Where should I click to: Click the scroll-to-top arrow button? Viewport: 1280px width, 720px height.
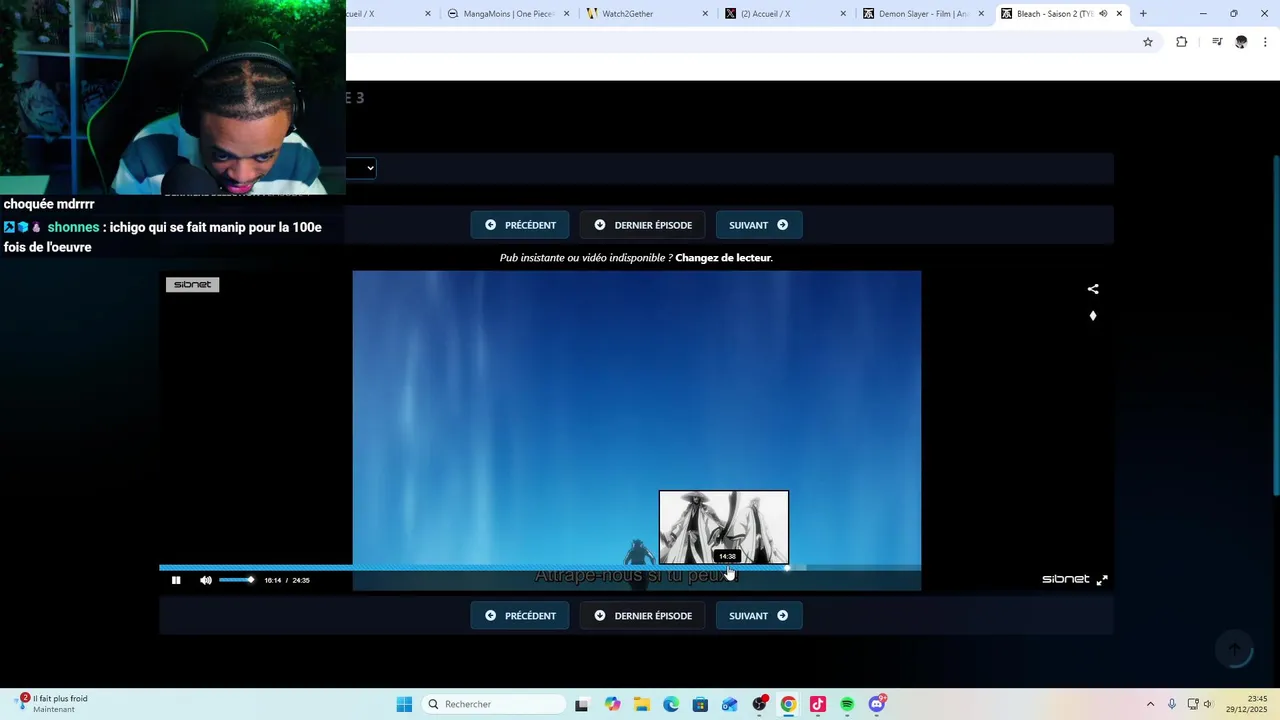pos(1234,650)
